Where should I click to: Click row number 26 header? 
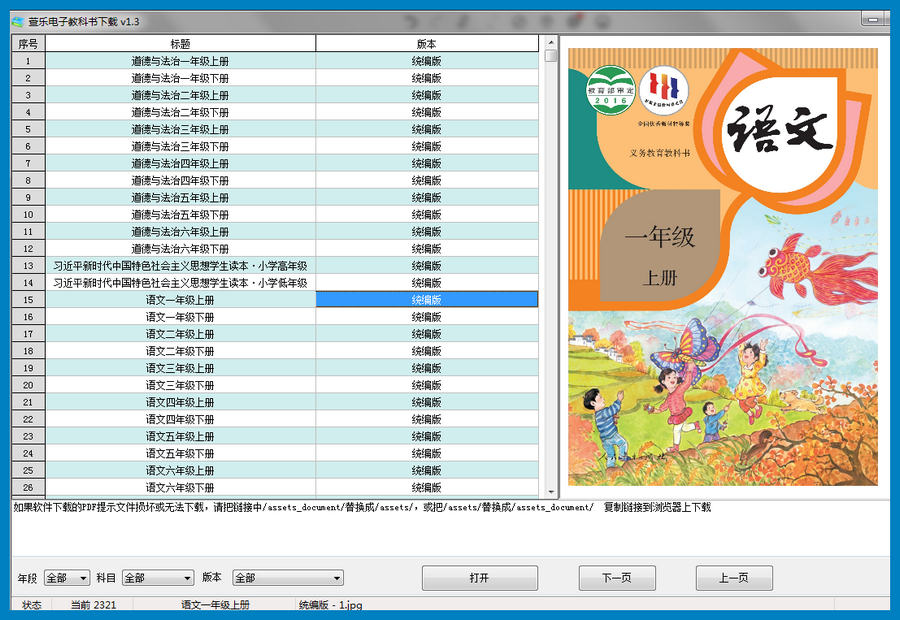(28, 487)
